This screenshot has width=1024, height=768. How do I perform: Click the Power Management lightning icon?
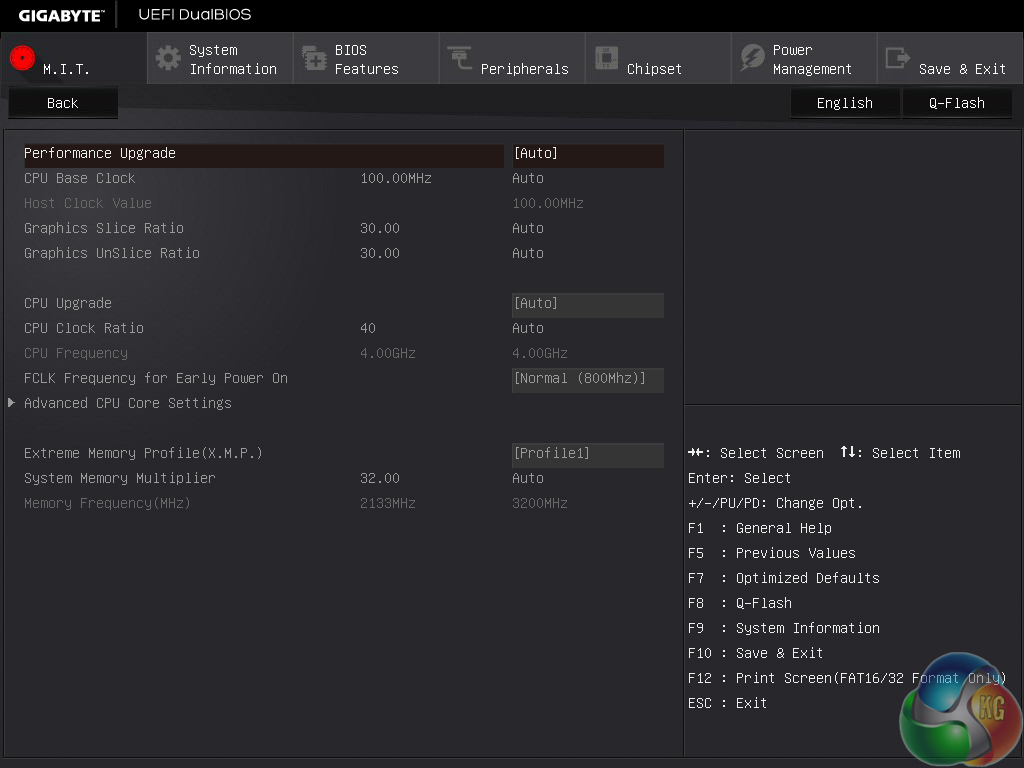pos(752,58)
